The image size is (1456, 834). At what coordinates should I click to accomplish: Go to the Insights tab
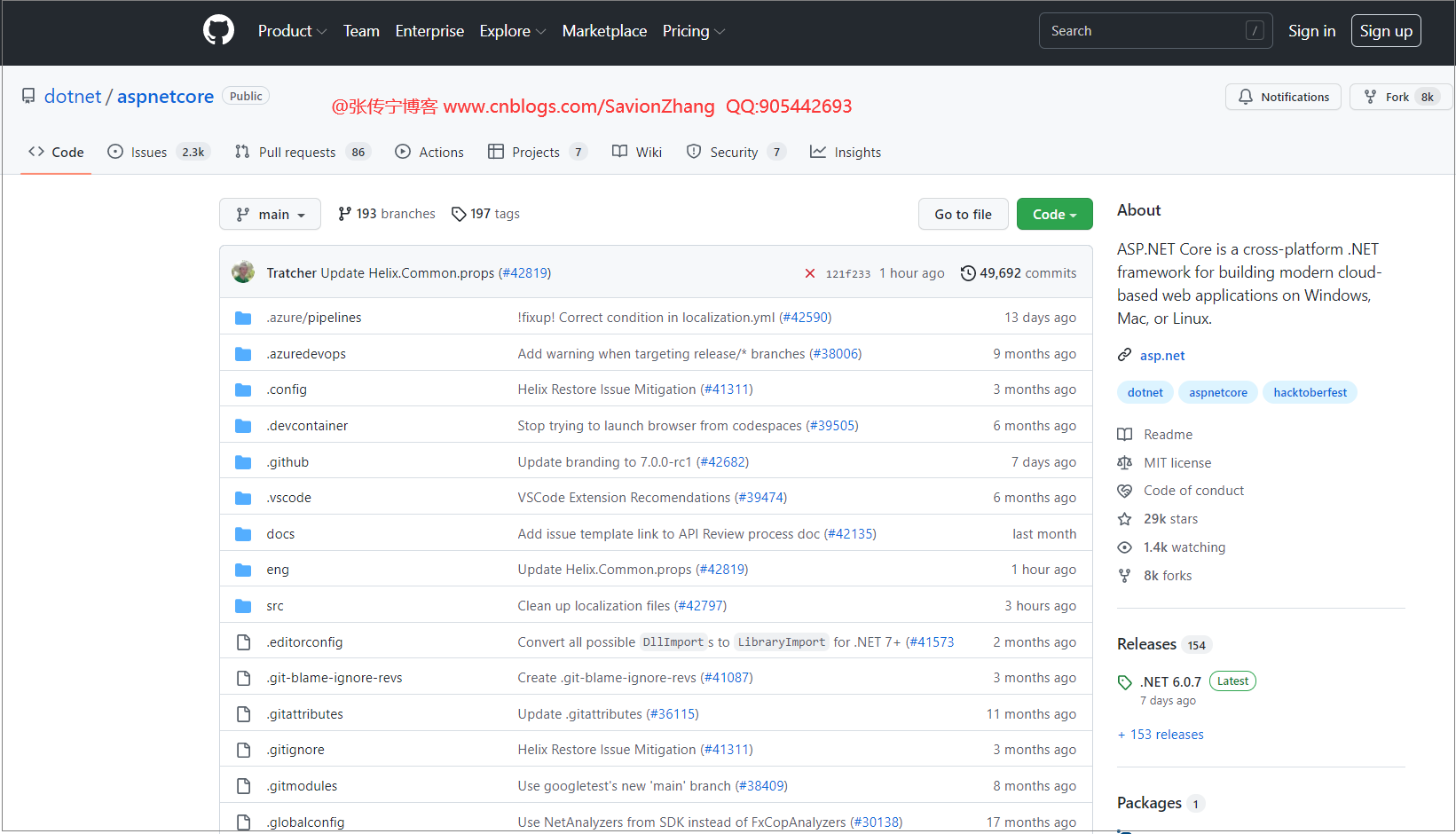(846, 152)
